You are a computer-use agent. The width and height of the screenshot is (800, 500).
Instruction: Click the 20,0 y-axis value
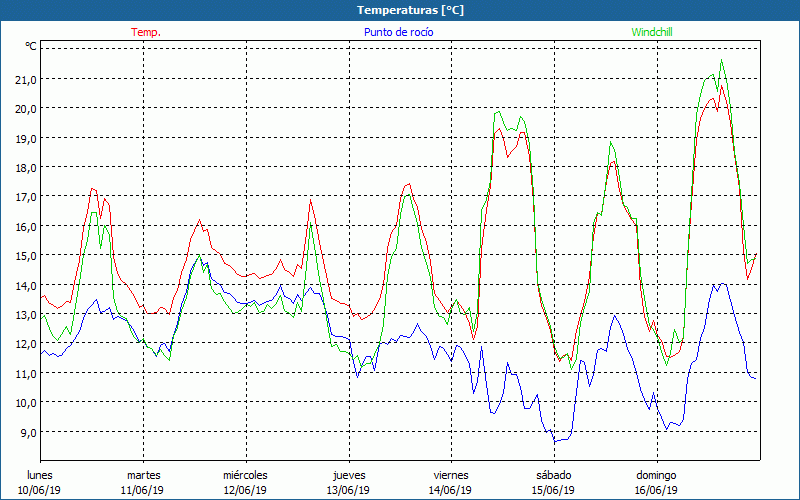(26, 109)
